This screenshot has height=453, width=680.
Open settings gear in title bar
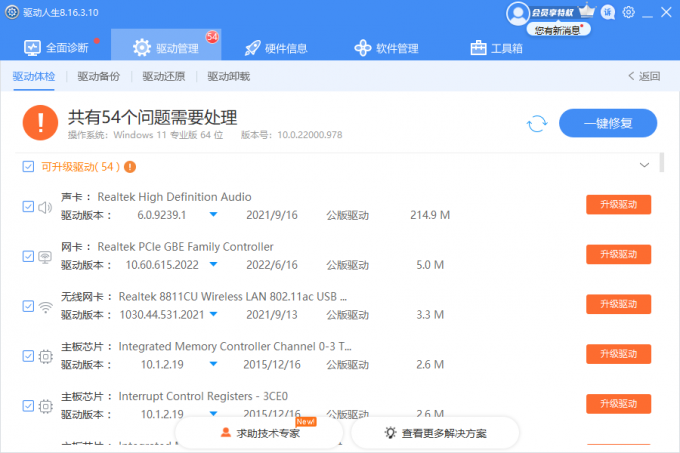click(x=628, y=12)
